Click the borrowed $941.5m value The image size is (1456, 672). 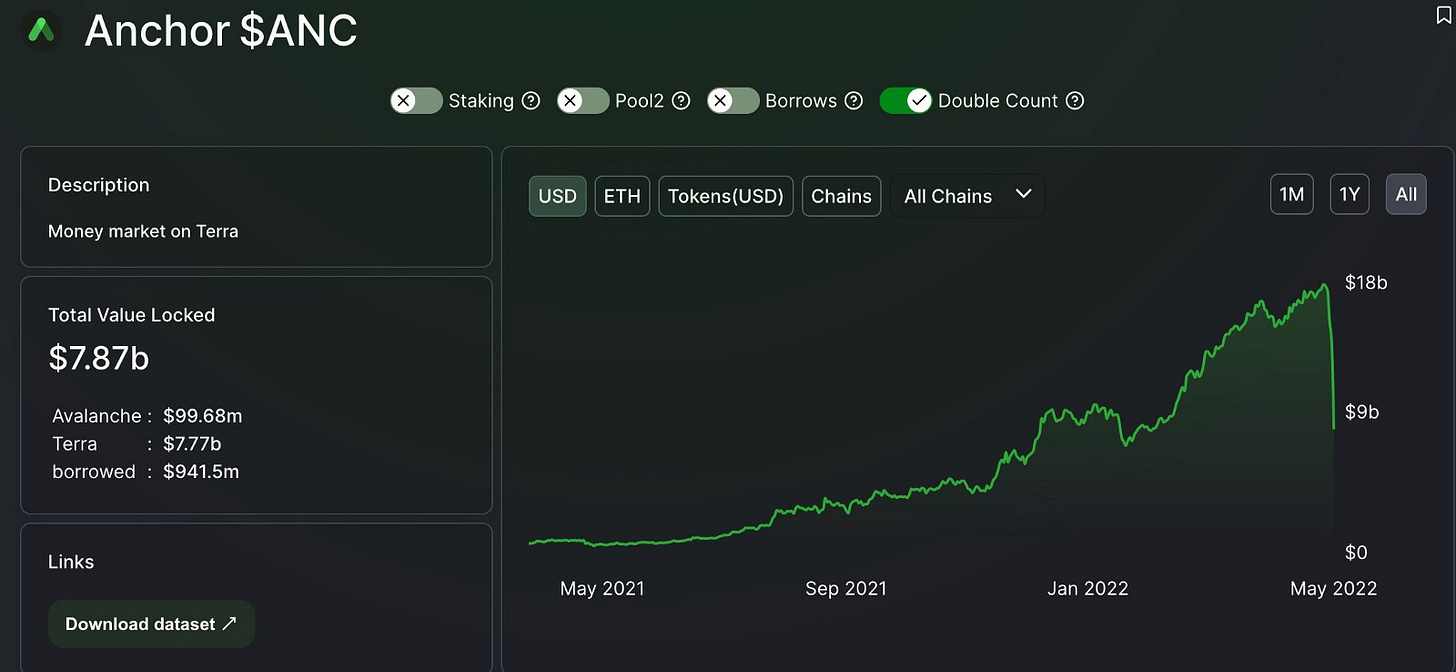[201, 472]
